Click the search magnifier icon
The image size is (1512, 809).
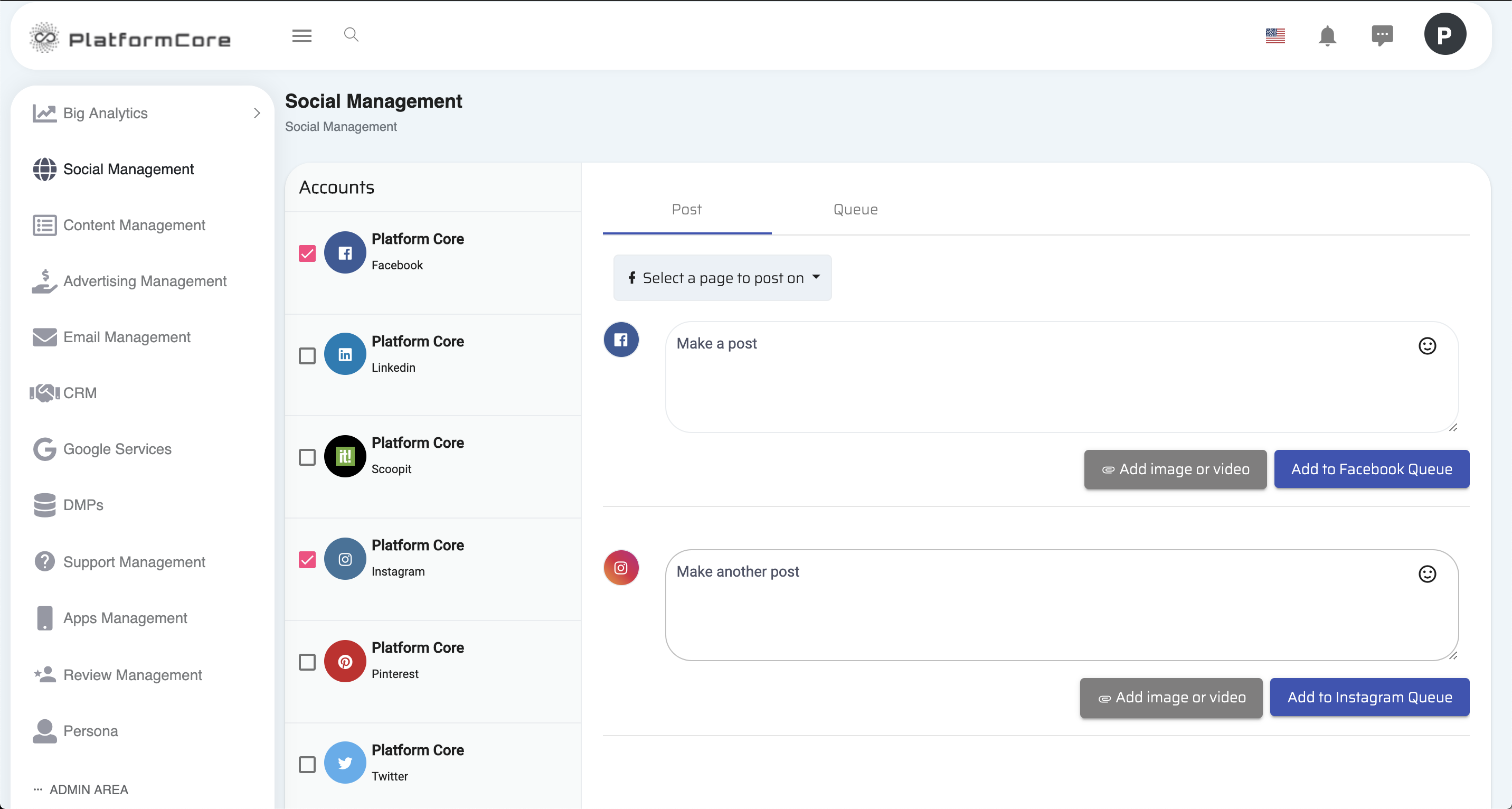click(x=351, y=35)
